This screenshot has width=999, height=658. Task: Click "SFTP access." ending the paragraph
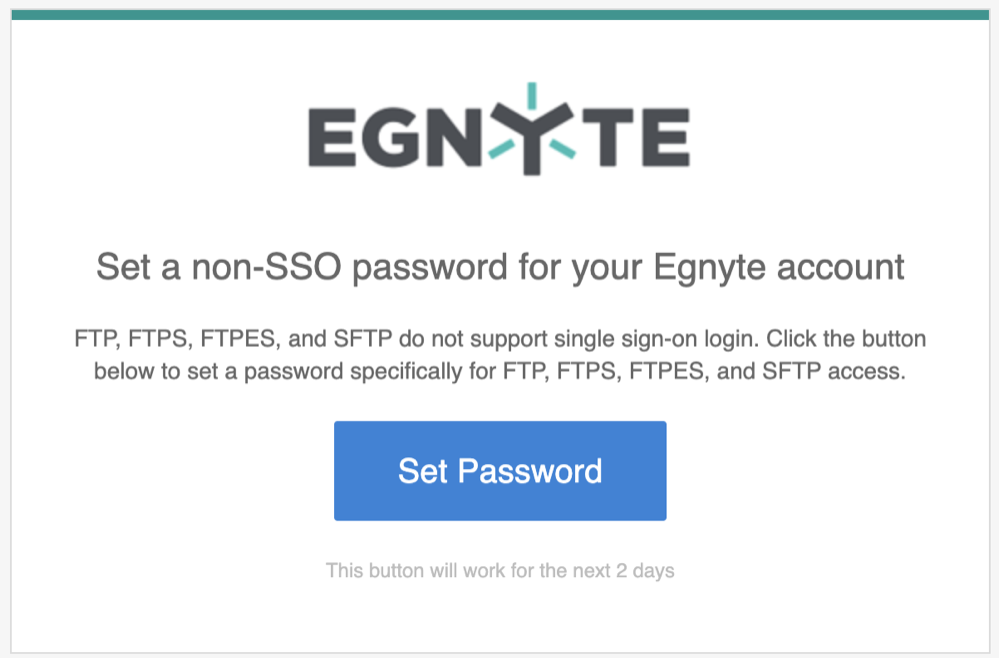(834, 371)
